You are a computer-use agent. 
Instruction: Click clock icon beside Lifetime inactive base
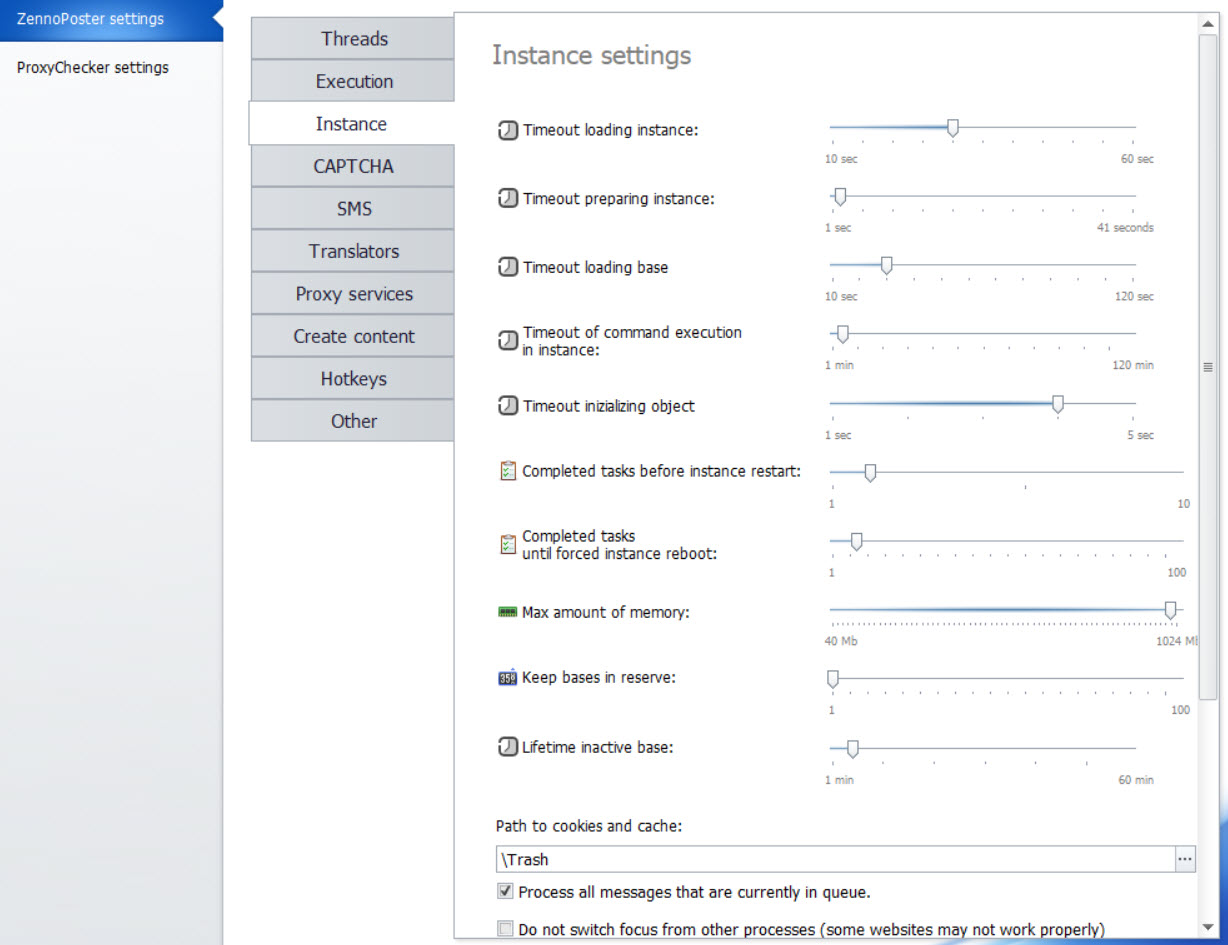click(x=508, y=747)
